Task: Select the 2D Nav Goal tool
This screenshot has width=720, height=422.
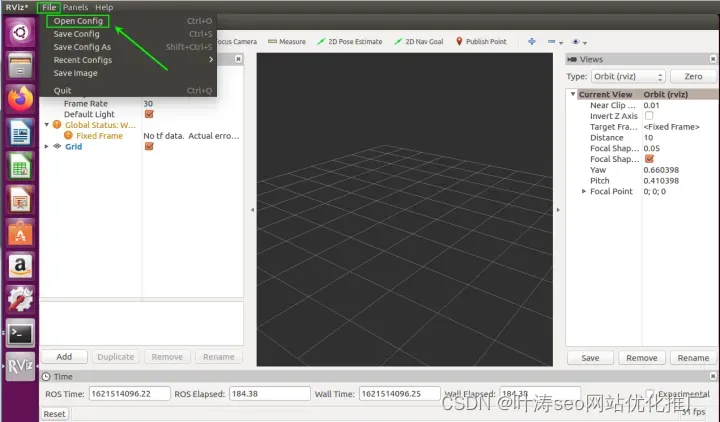Action: 419,41
